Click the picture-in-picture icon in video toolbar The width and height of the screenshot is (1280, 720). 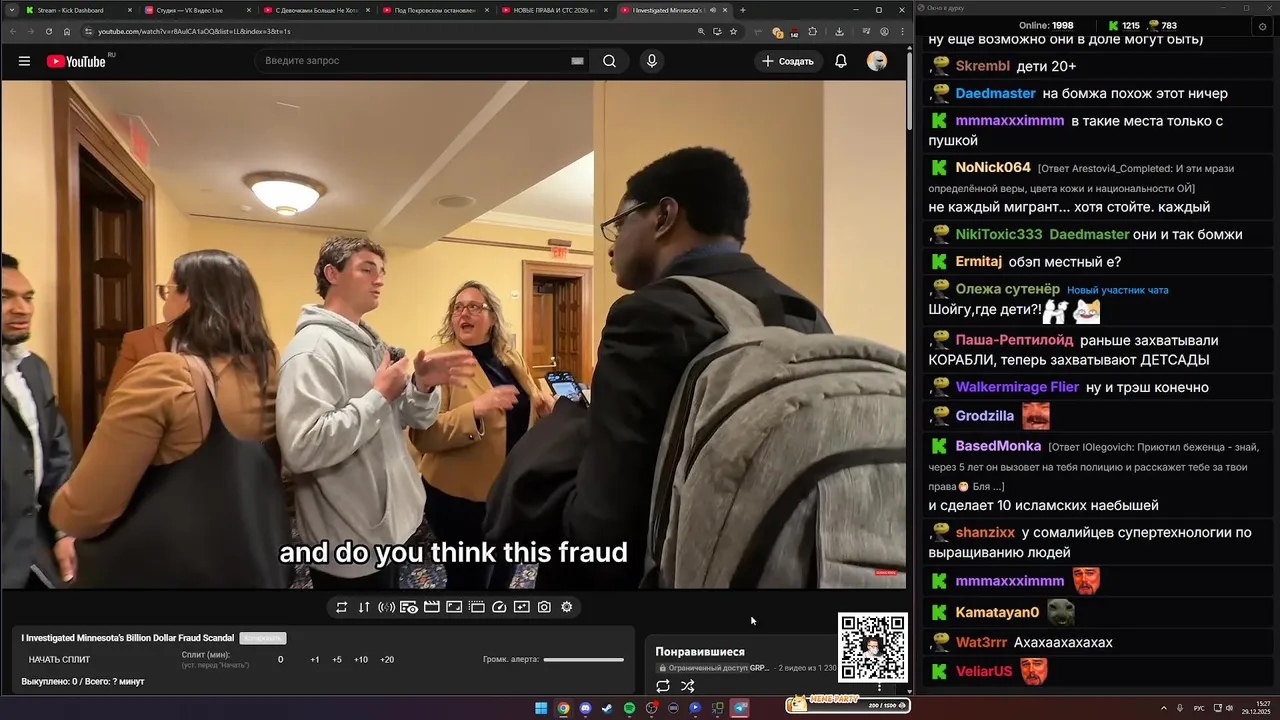[454, 607]
